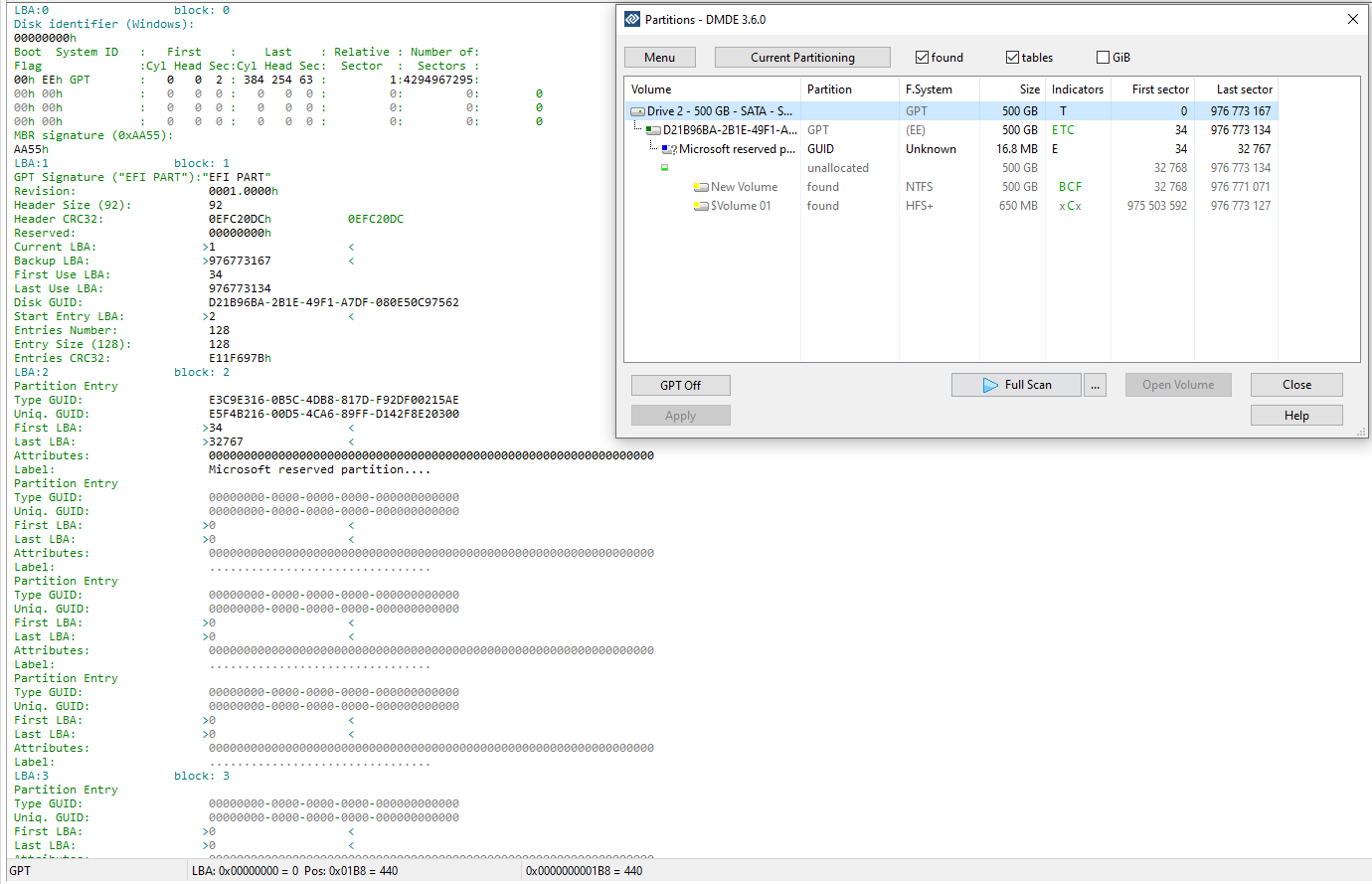Select the D21B96BA-2B1E-49F1 GPT row
The width and height of the screenshot is (1372, 884).
(951, 130)
